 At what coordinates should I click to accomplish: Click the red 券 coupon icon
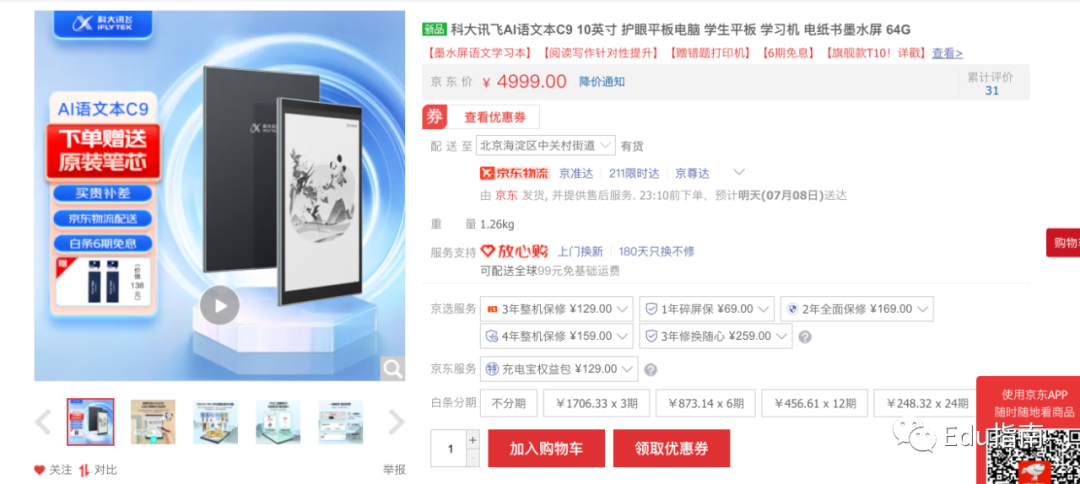(x=435, y=117)
